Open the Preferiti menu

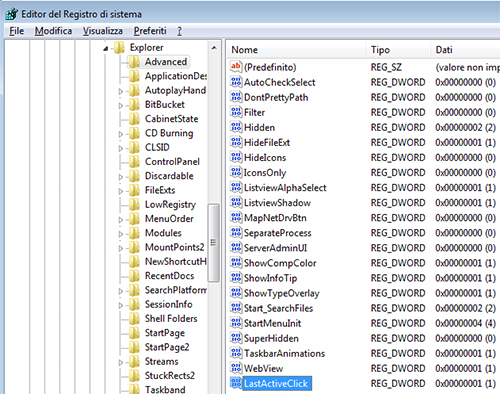click(150, 31)
